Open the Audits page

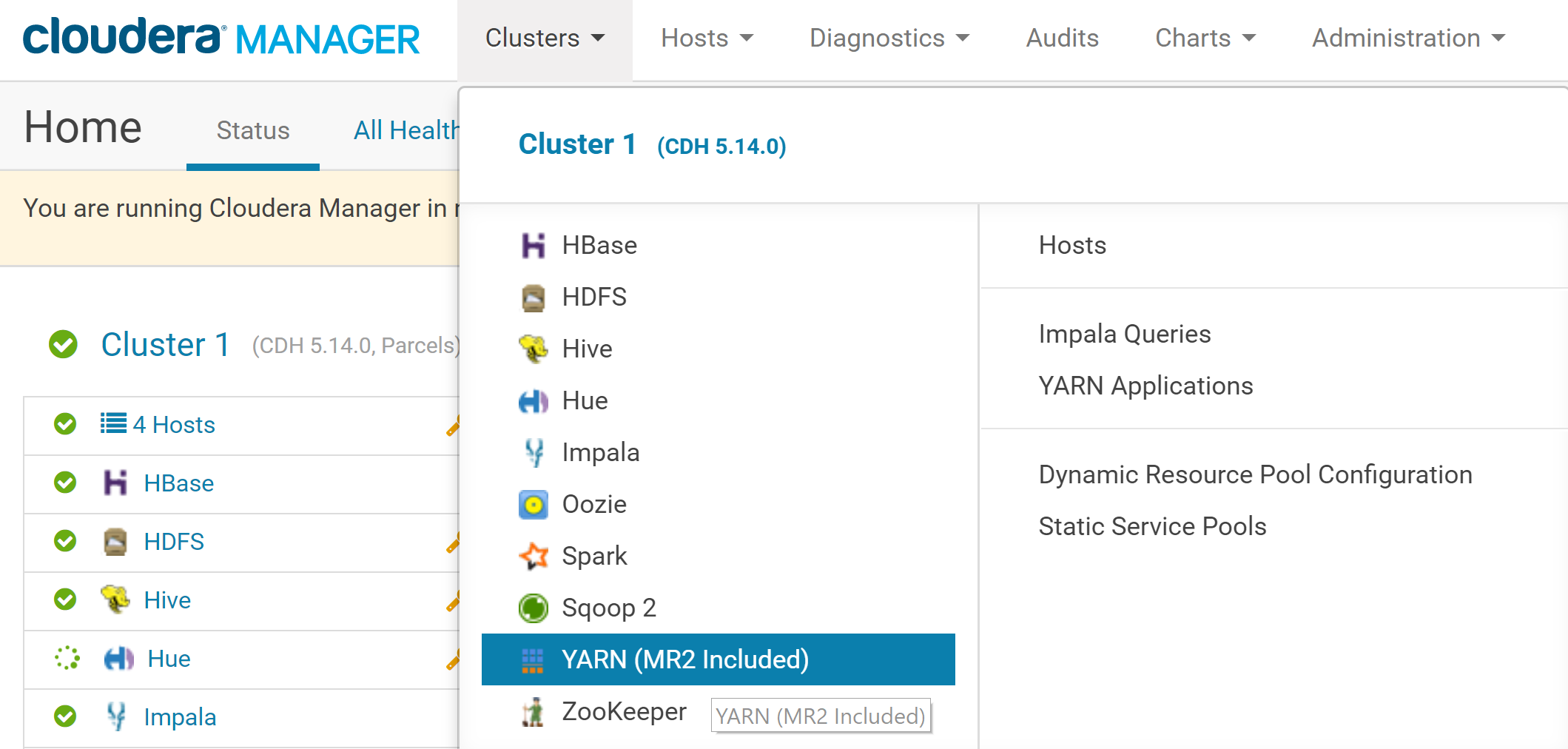click(x=1062, y=38)
